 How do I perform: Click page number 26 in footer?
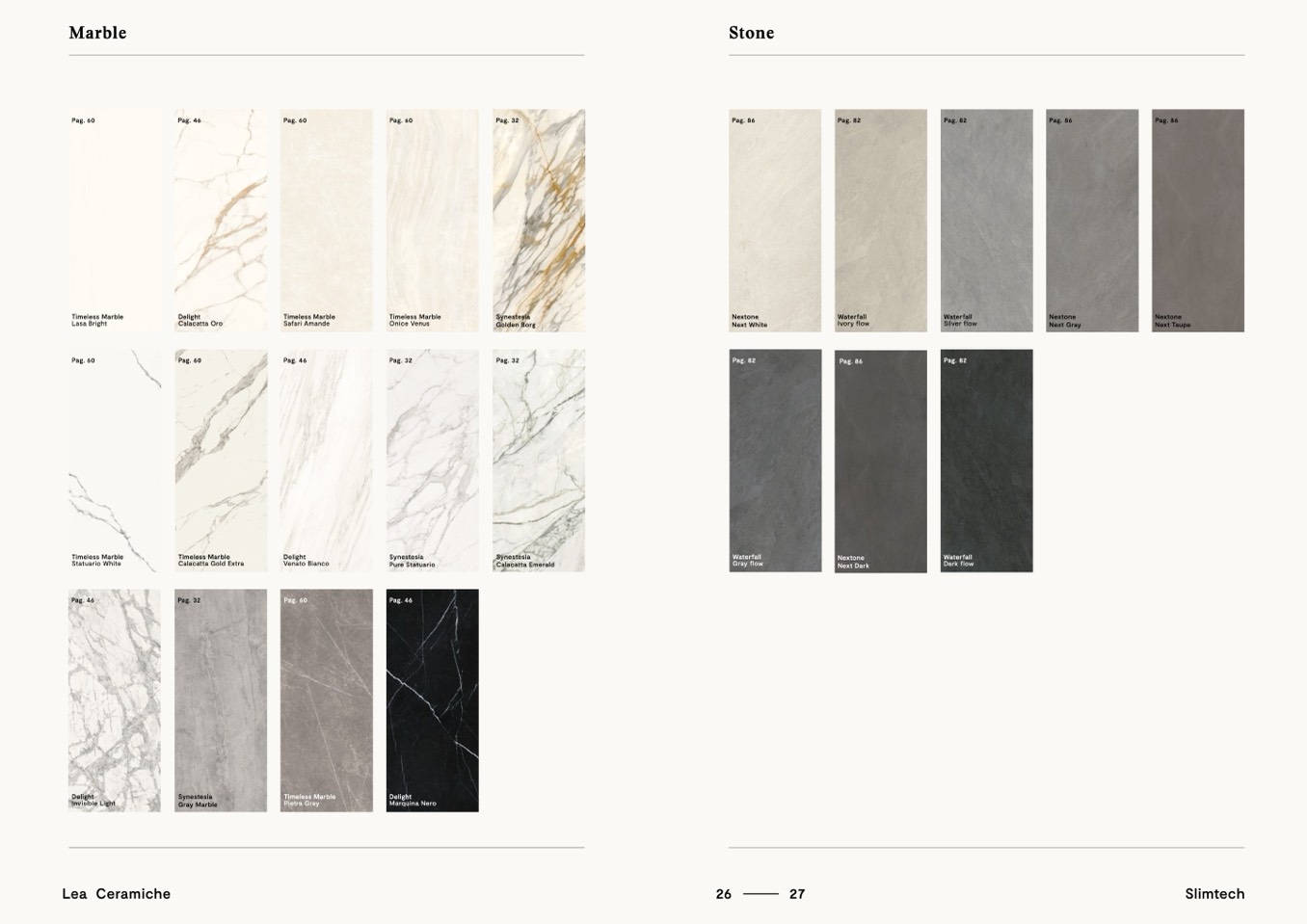click(724, 894)
